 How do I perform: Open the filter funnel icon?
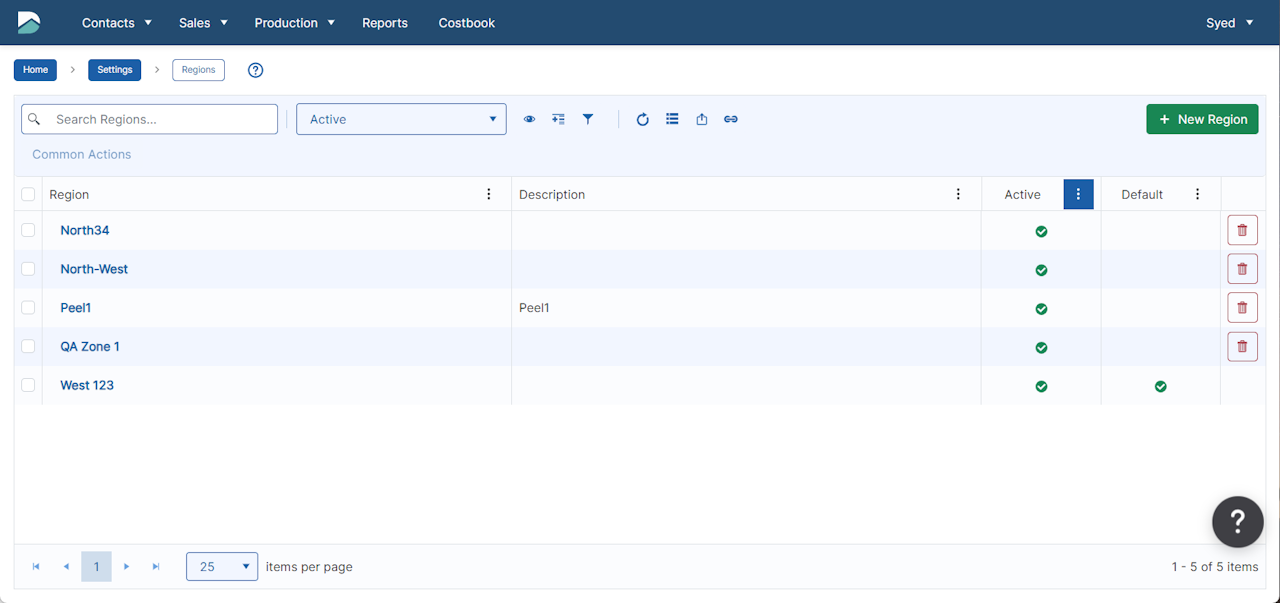click(588, 119)
